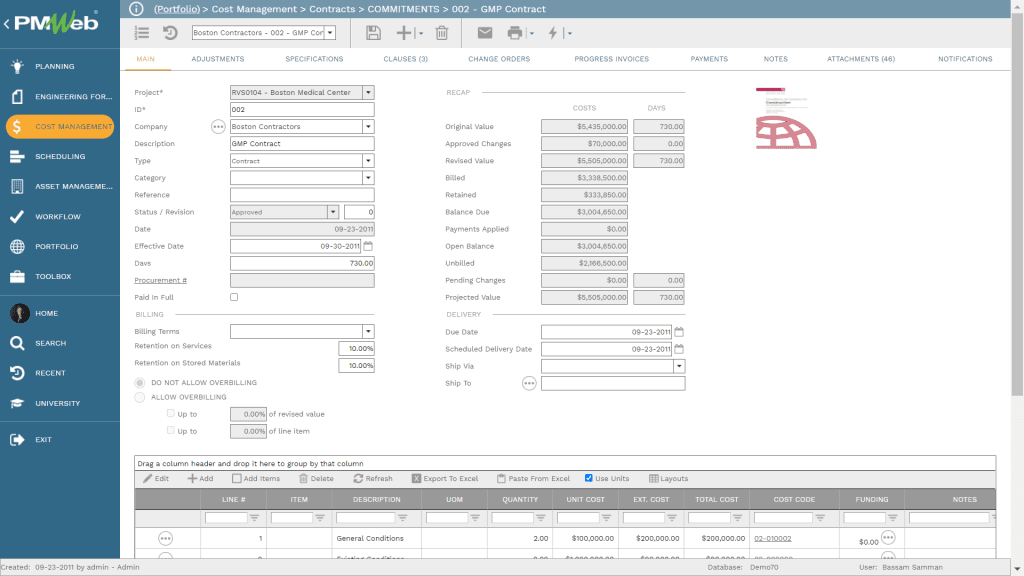
Task: Expand the Status/Revision dropdown showing Approved
Action: coord(331,211)
